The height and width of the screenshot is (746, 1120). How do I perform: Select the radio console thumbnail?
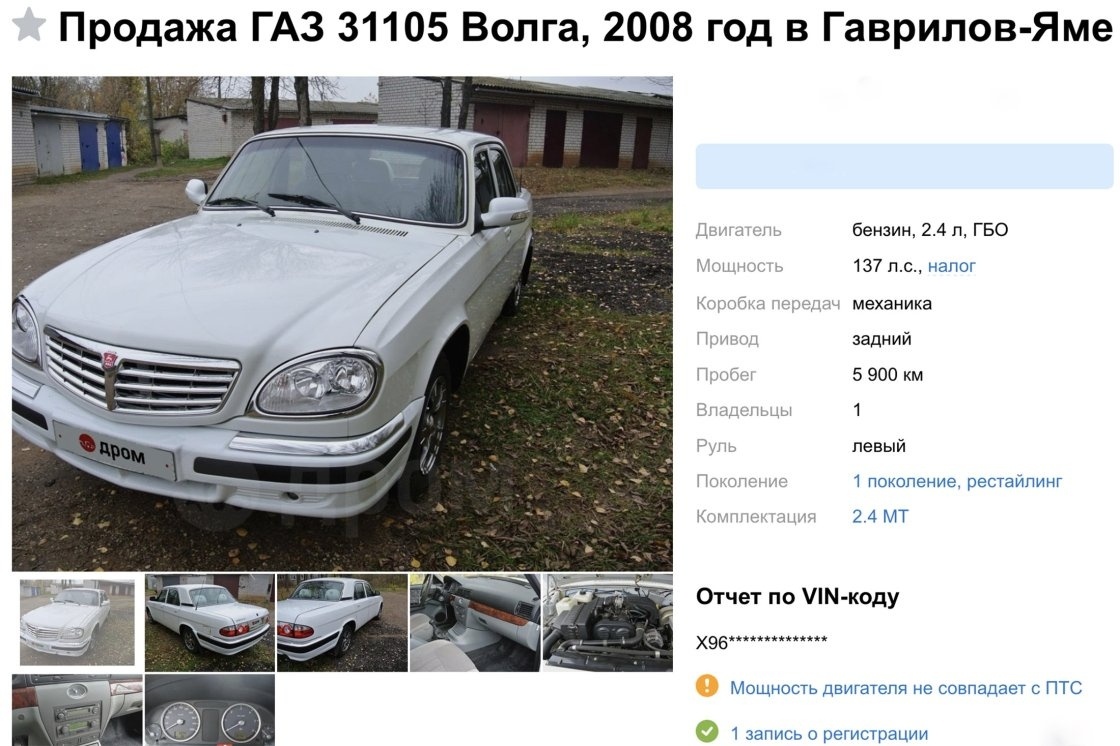pos(77,710)
